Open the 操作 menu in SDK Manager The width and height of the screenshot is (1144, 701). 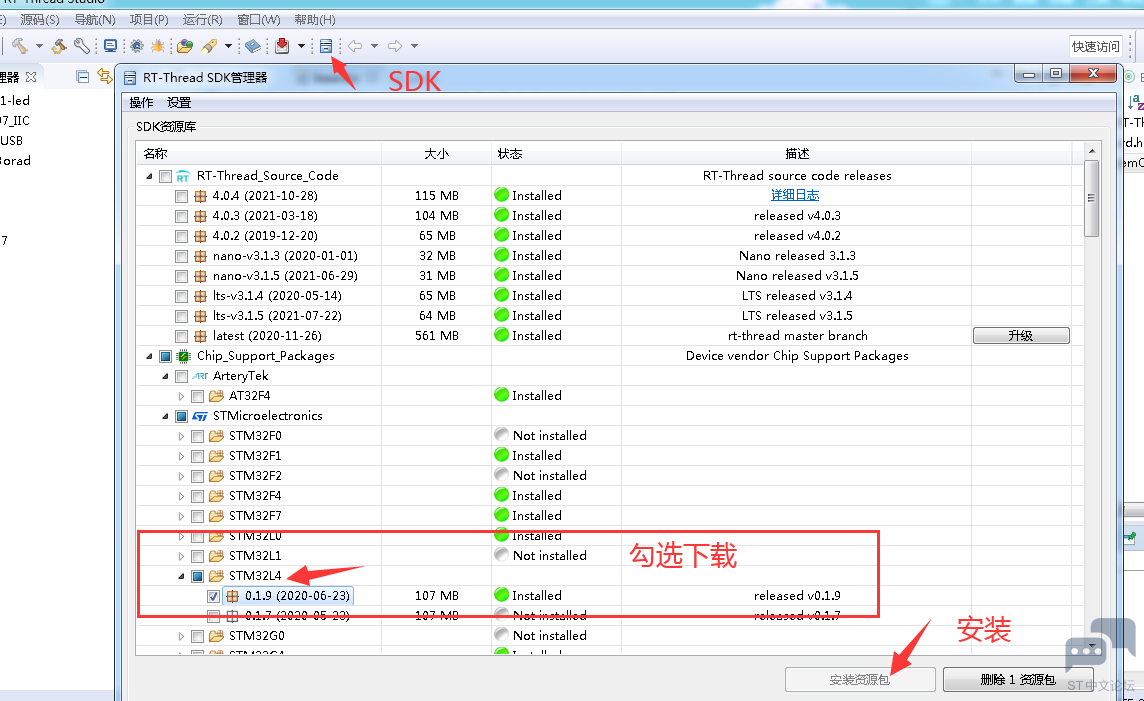[142, 103]
